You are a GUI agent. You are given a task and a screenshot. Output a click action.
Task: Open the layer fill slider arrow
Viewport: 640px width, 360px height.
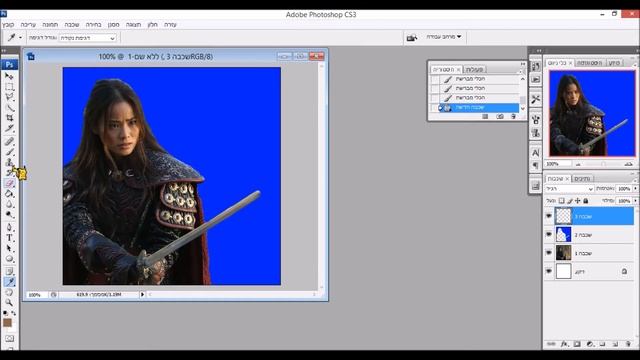pos(635,201)
